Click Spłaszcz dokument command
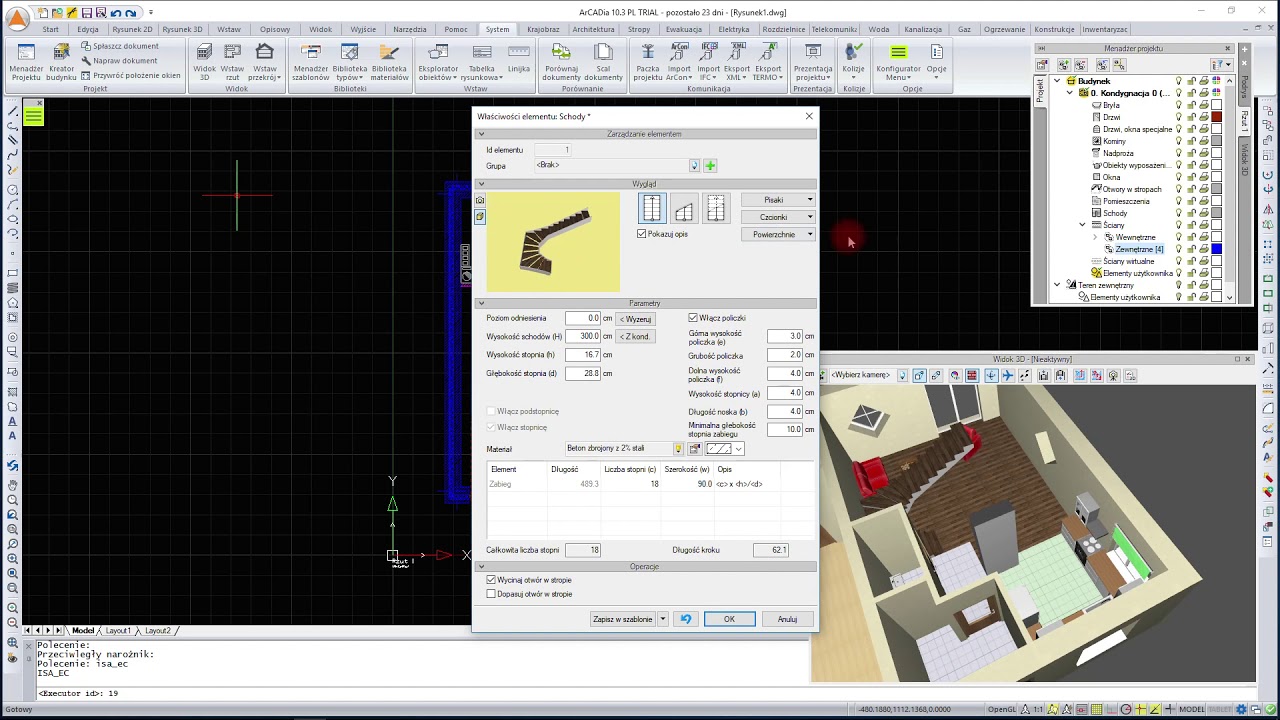The width and height of the screenshot is (1280, 720). tap(119, 46)
